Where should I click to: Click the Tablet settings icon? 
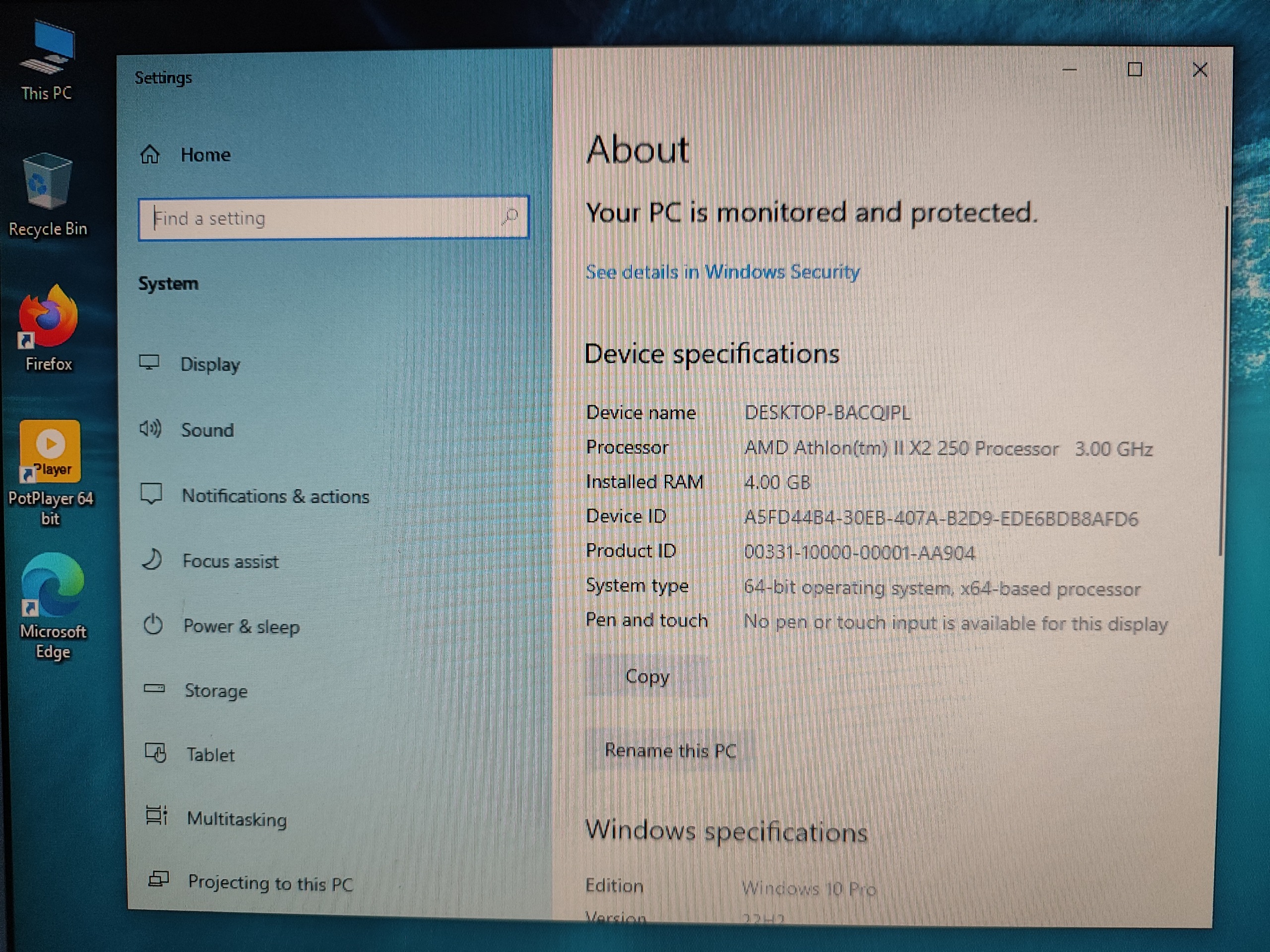tap(156, 752)
